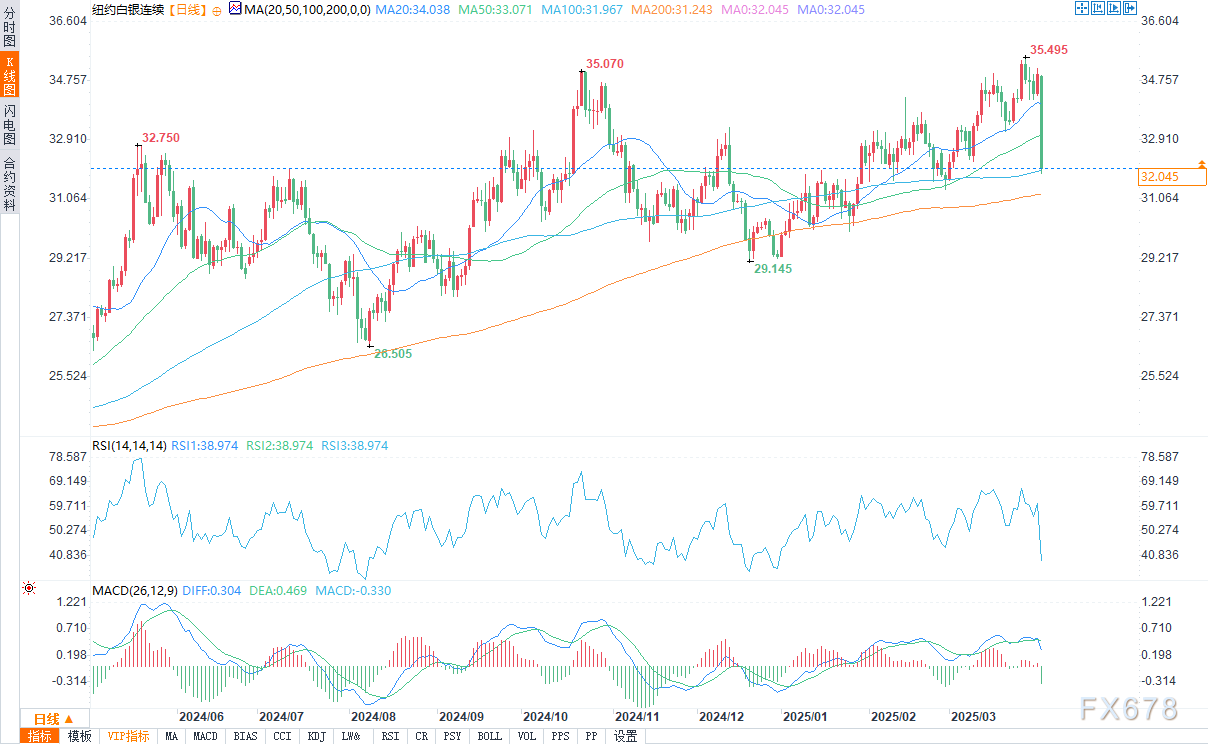Click the VIP指标 button

128,736
